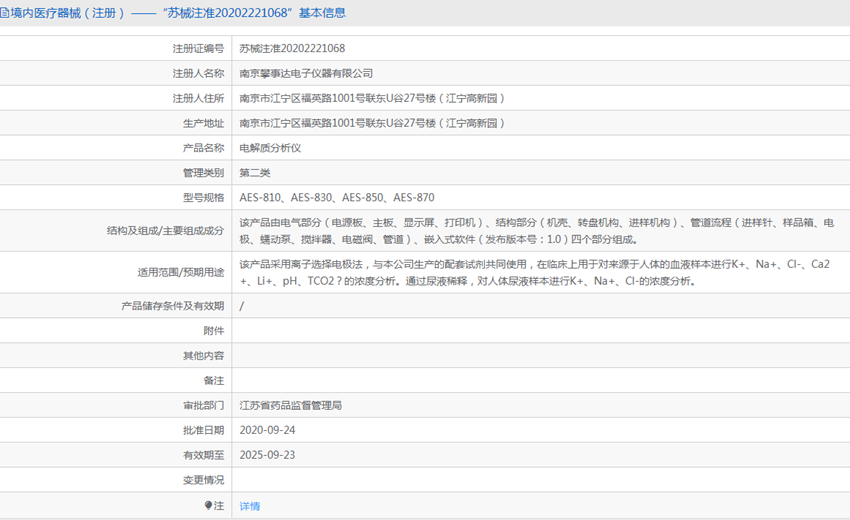
Task: Click registration number value 苏械注准20202221068 in table
Action: tap(292, 48)
